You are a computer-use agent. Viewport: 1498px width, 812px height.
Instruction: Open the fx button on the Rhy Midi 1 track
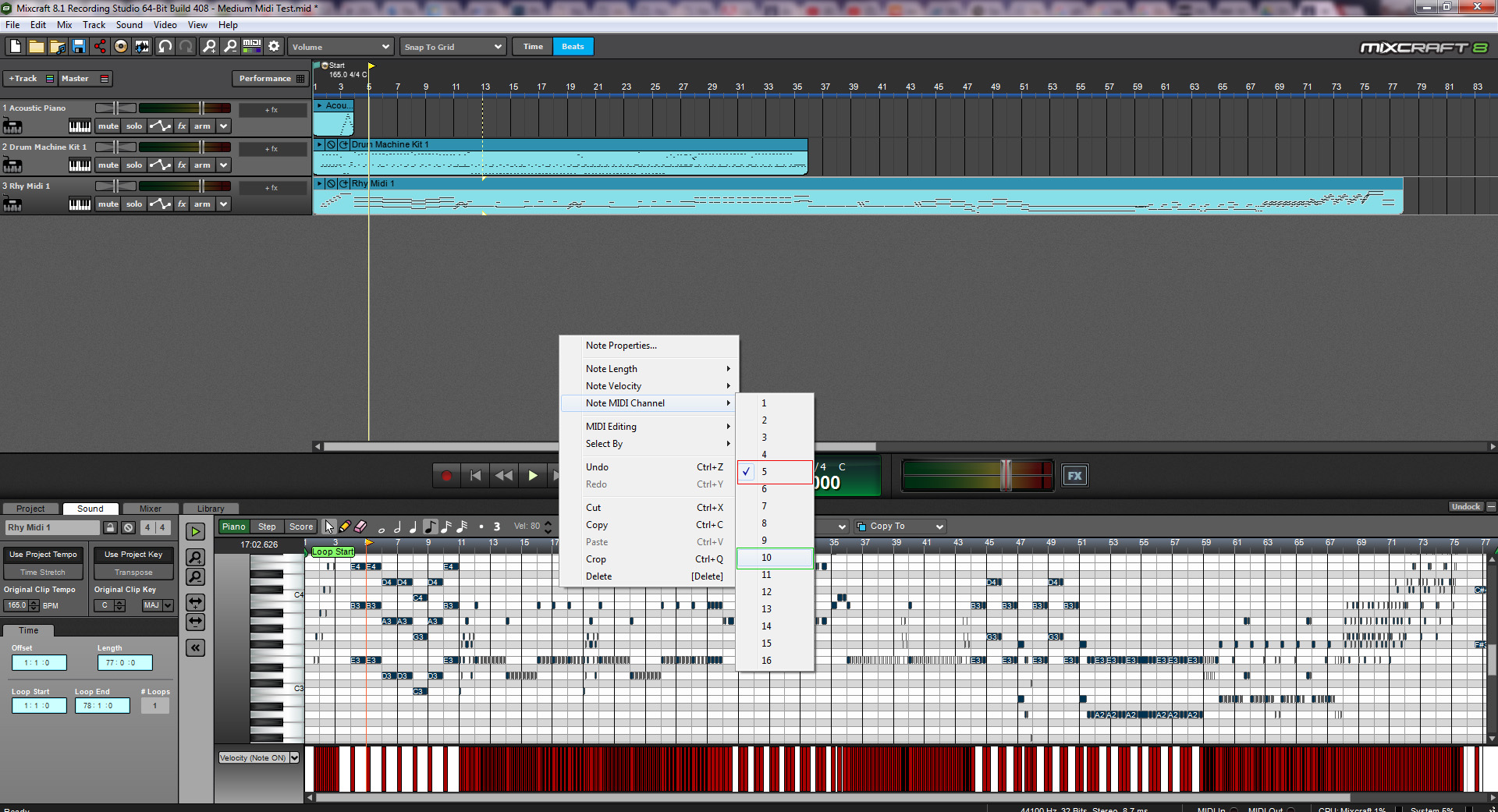click(x=182, y=204)
